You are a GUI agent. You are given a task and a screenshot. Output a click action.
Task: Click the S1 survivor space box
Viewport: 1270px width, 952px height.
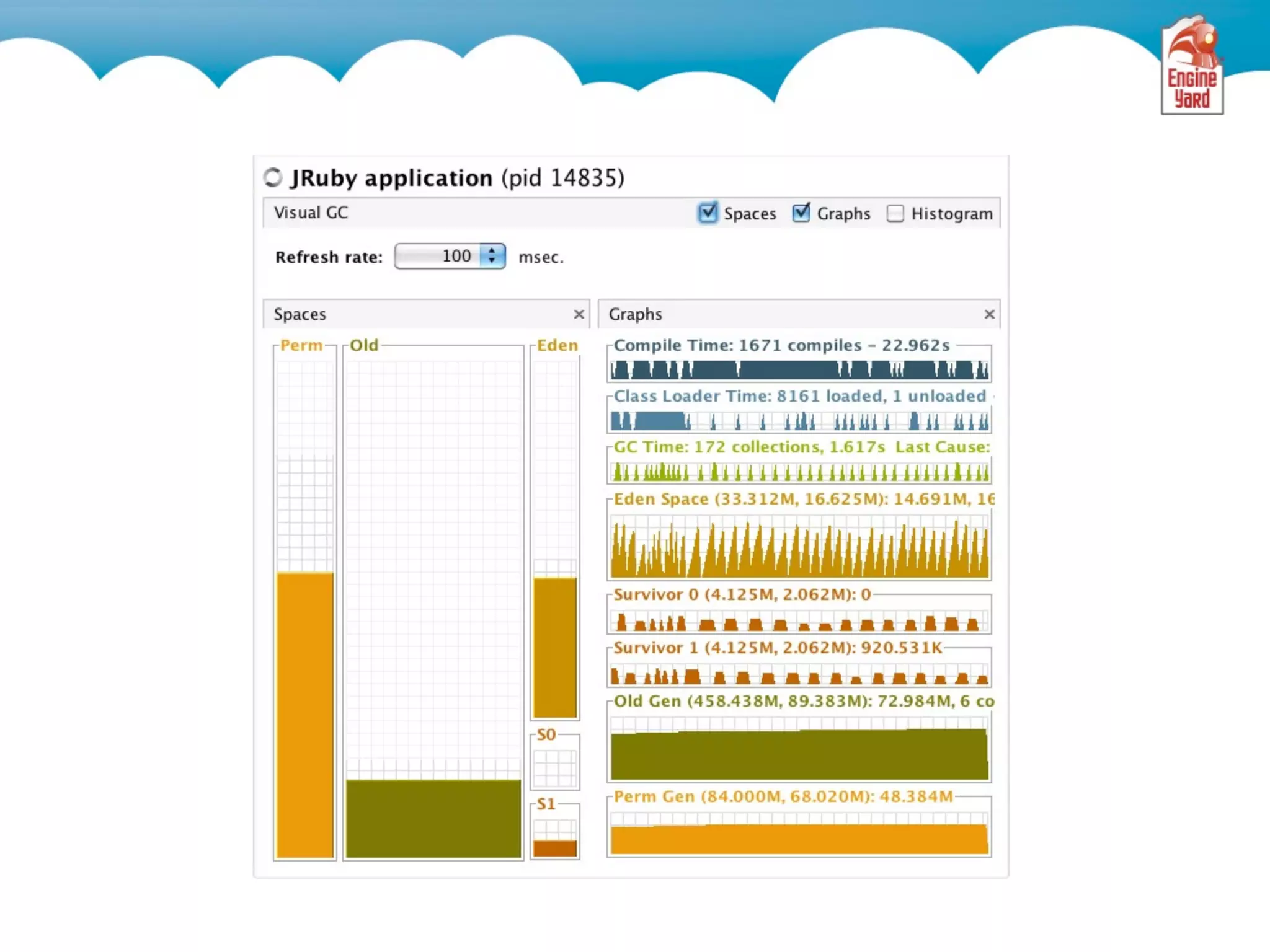tap(555, 838)
